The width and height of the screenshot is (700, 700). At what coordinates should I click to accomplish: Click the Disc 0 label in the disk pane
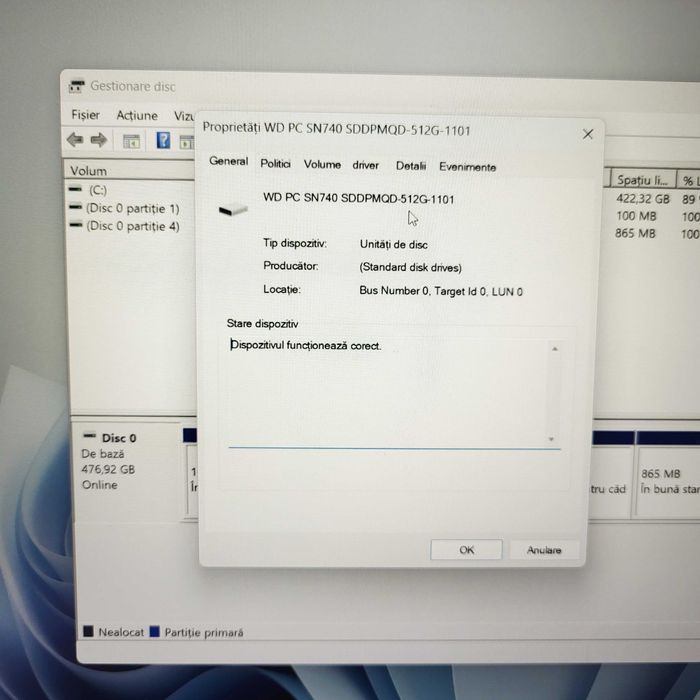pyautogui.click(x=119, y=438)
